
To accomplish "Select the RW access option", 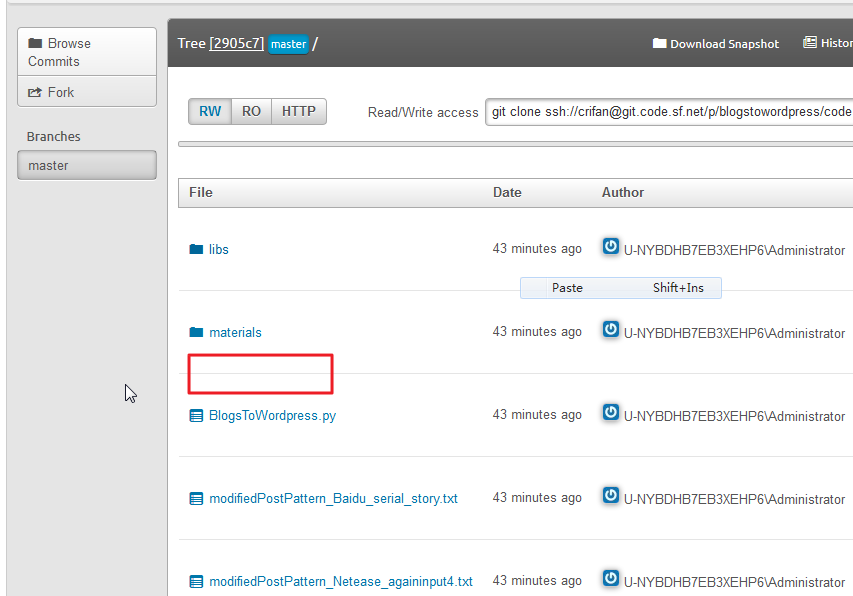I will click(210, 111).
